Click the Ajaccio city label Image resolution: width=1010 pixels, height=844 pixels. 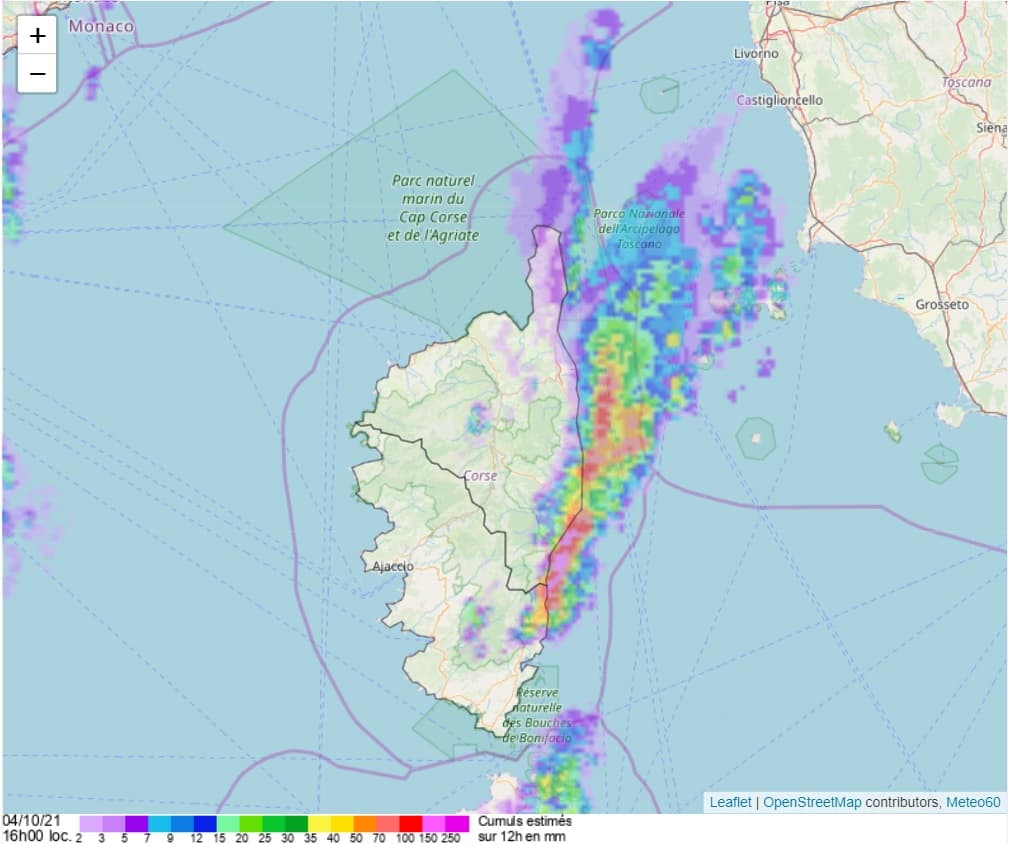point(393,566)
